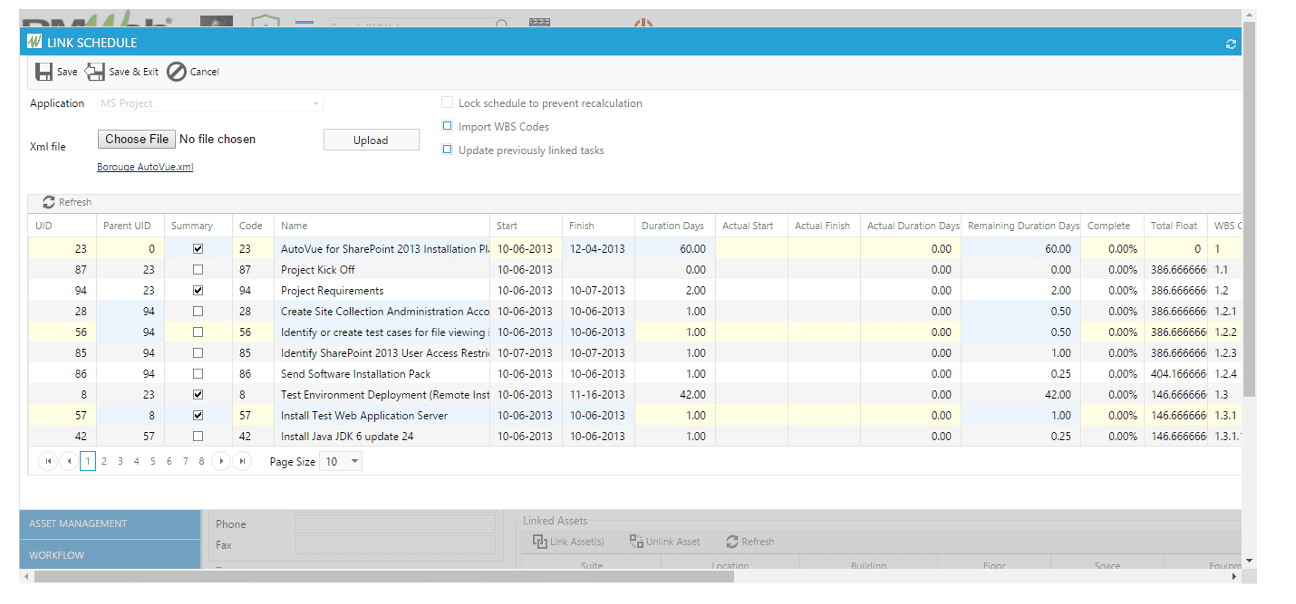
Task: Toggle Summary checkbox for UID 23
Action: [x=198, y=249]
